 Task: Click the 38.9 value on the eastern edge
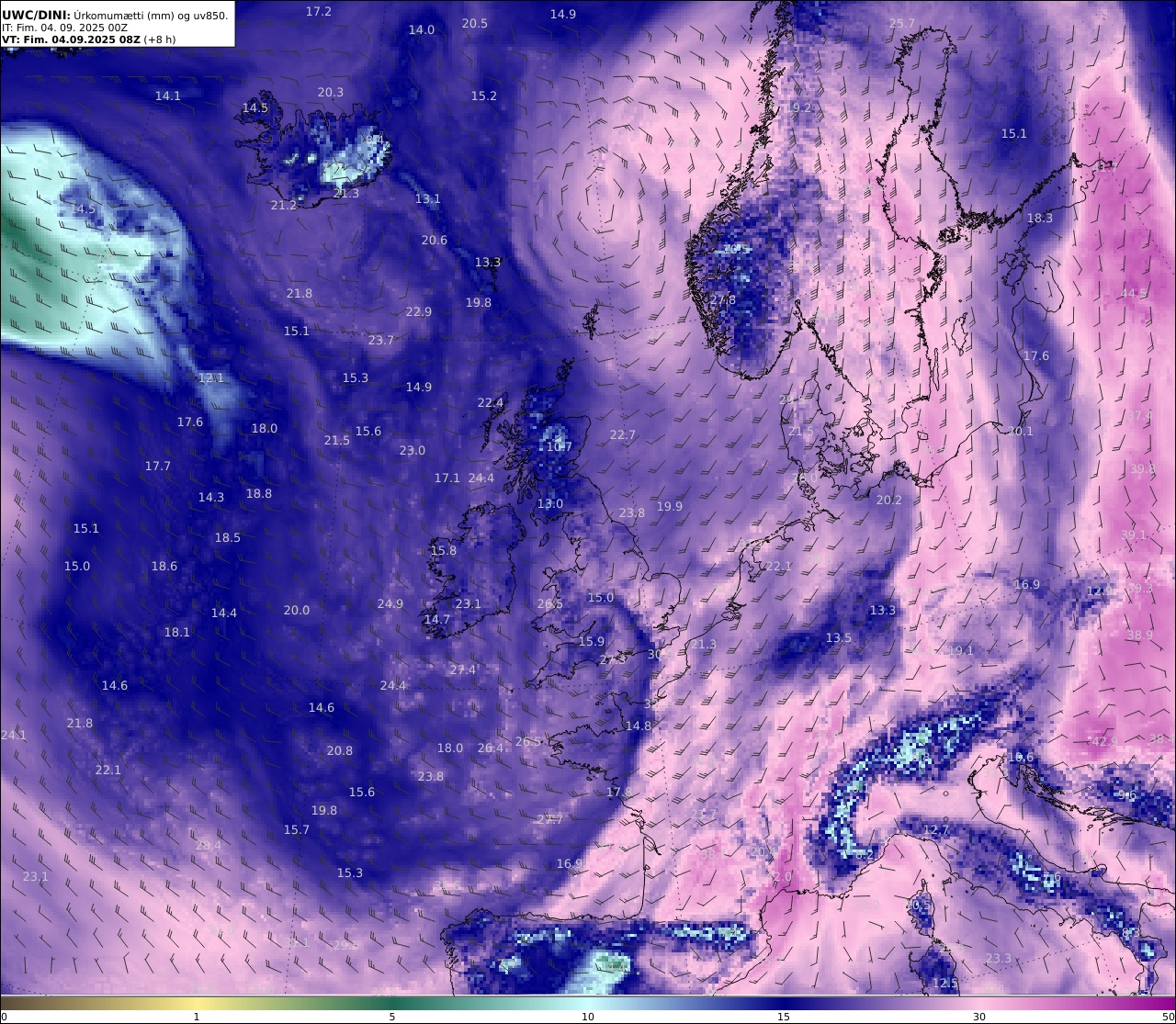point(1140,636)
